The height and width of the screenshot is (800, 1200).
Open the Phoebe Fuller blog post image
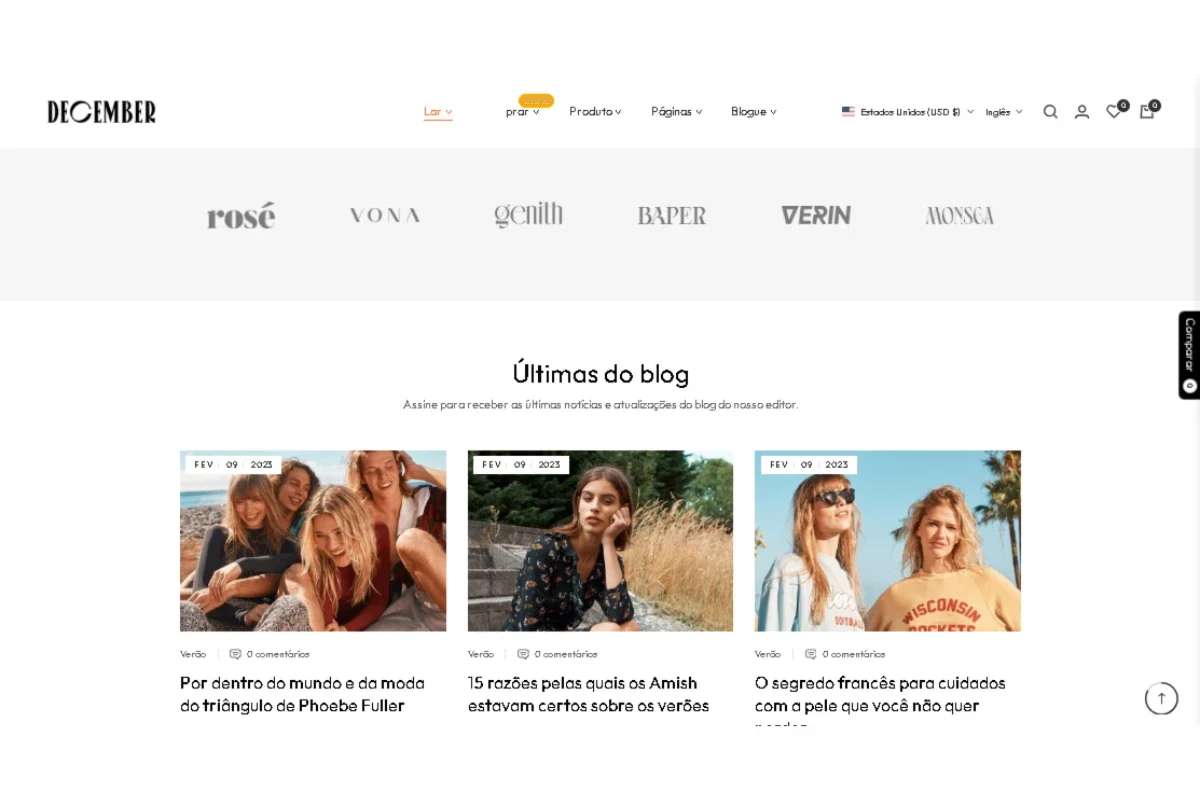click(313, 541)
